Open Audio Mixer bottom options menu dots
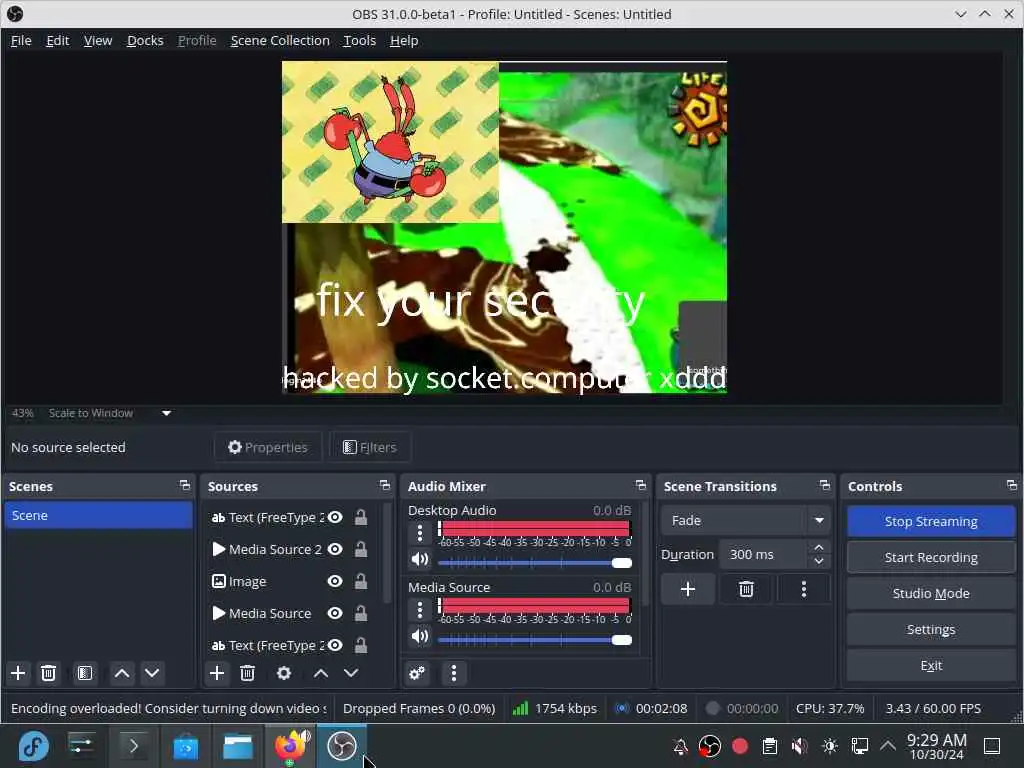 click(454, 673)
